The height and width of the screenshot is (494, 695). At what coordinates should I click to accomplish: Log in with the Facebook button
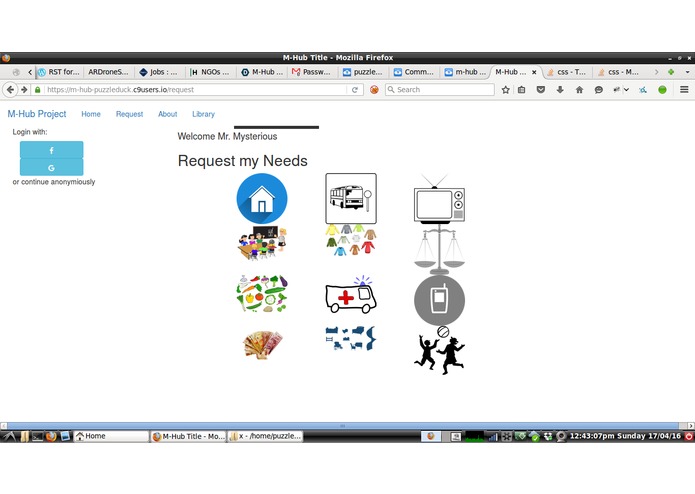51,150
